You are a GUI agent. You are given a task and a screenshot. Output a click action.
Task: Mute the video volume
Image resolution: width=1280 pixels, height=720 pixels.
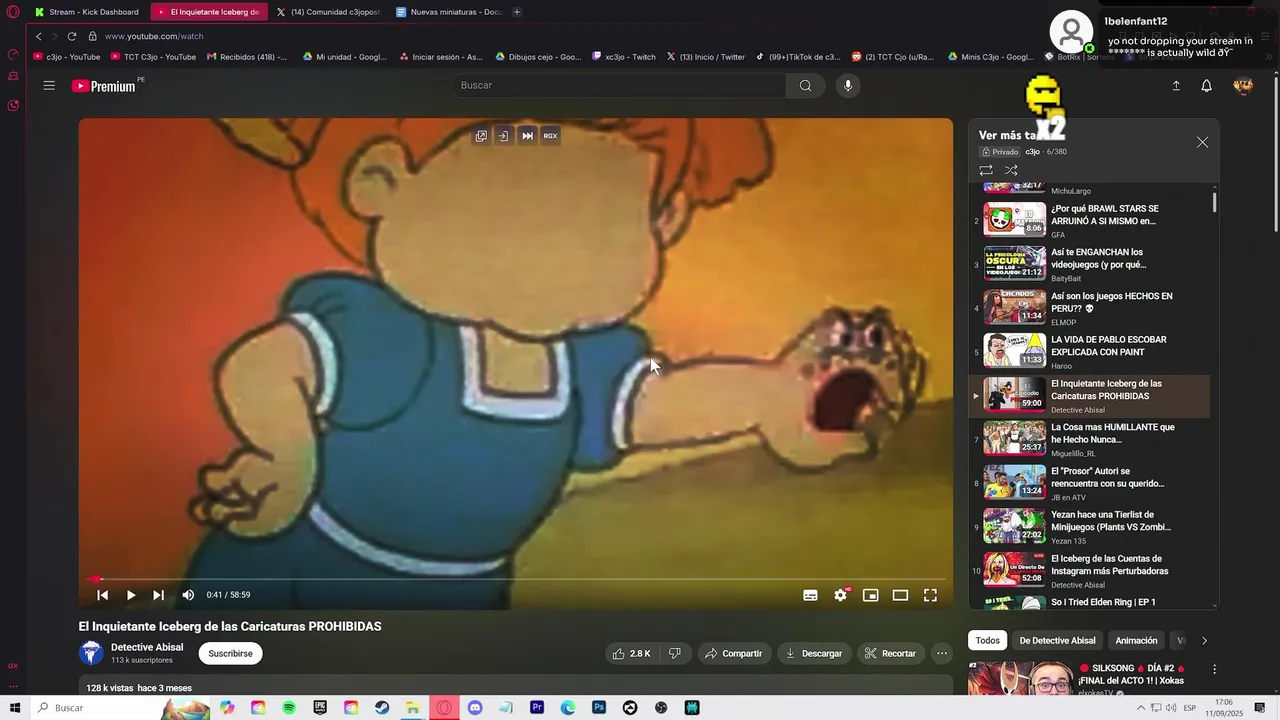188,595
